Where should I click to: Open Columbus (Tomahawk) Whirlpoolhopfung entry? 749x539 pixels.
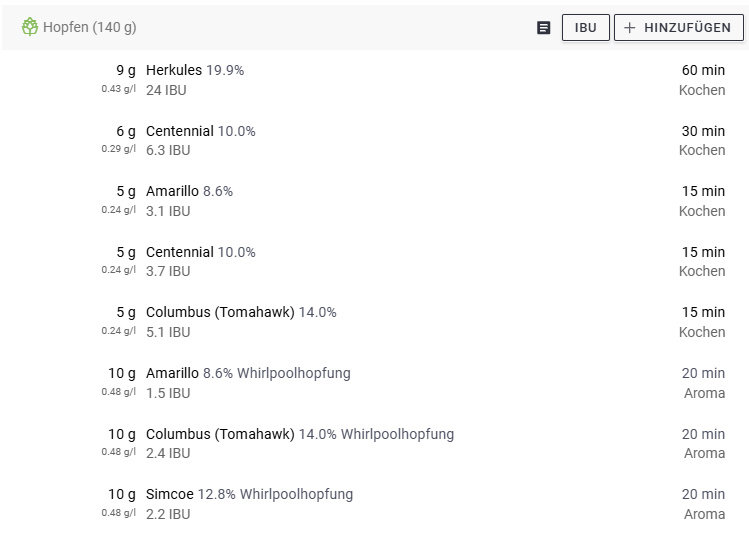click(x=300, y=434)
